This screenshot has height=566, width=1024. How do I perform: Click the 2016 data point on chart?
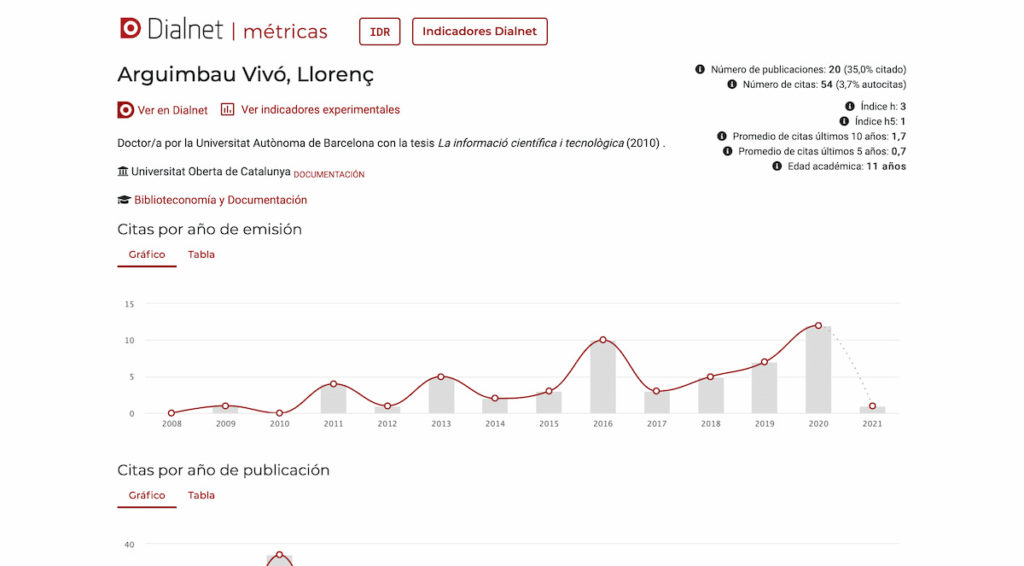pyautogui.click(x=602, y=340)
